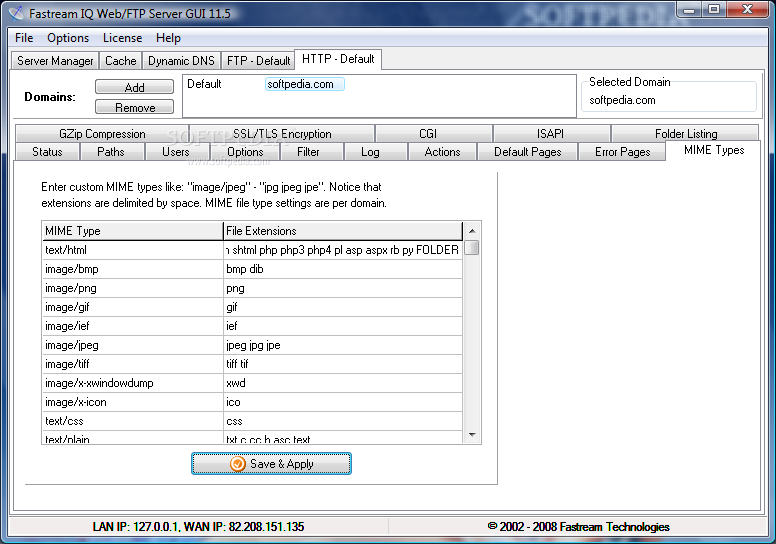The width and height of the screenshot is (776, 544).
Task: Select the image/x-icon cell
Action: click(x=133, y=402)
